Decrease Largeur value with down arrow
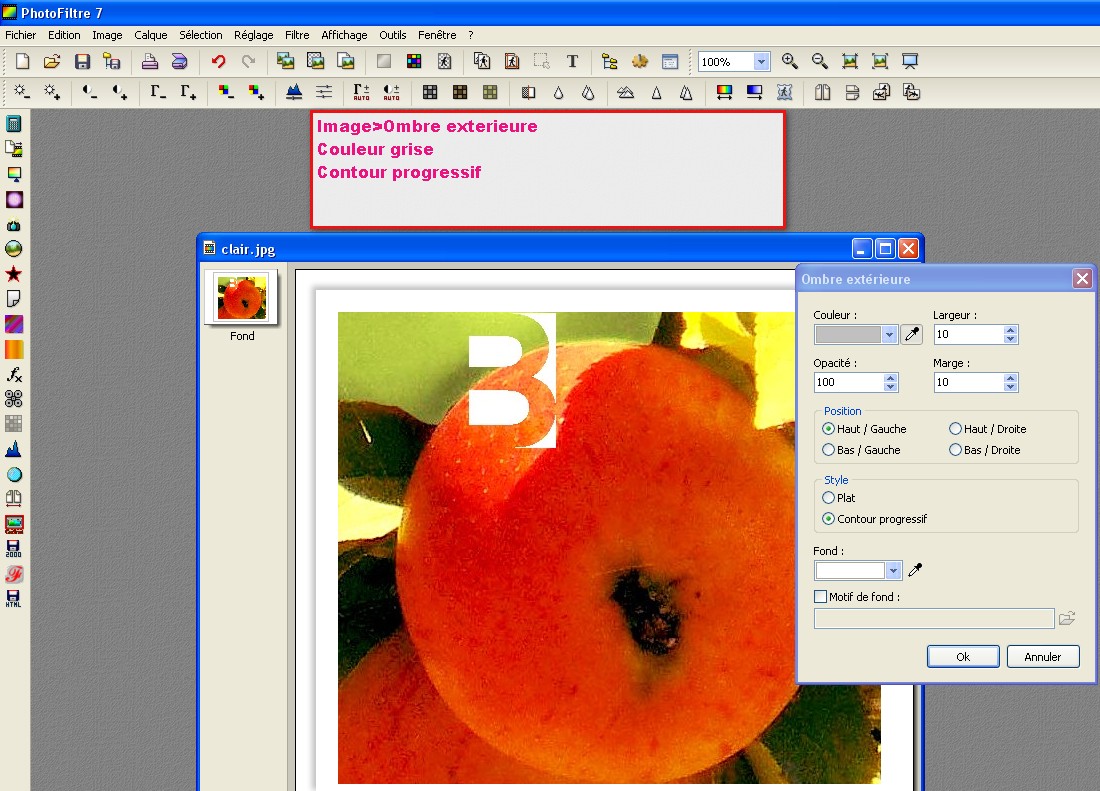This screenshot has height=791, width=1100. (1010, 339)
